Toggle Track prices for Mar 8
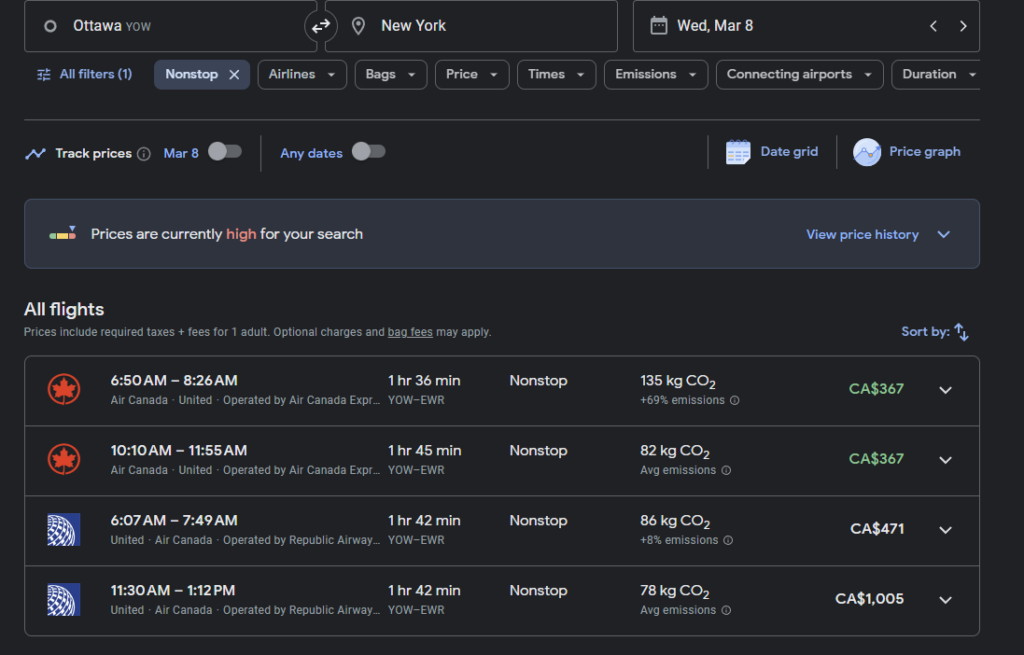 pos(224,152)
